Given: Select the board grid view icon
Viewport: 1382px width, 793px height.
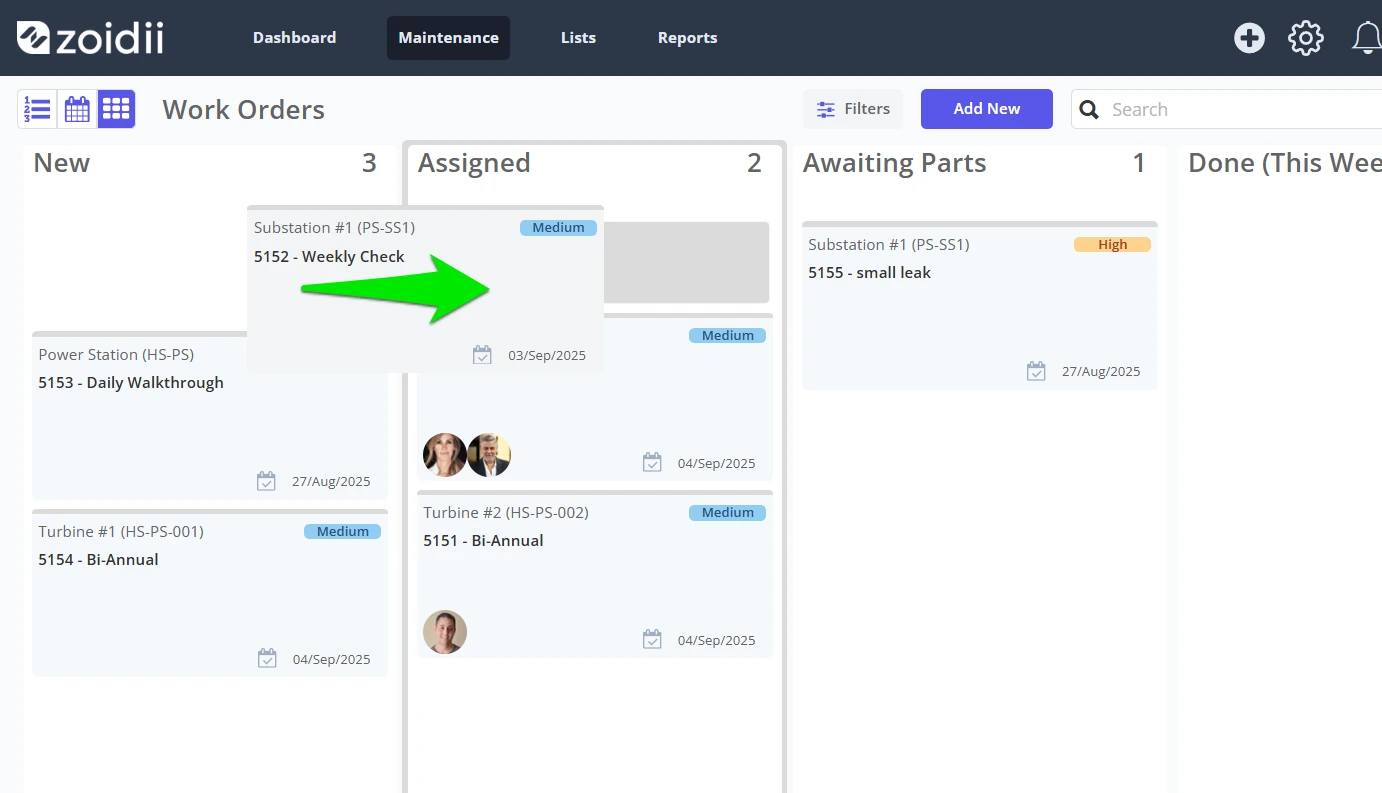Looking at the screenshot, I should 116,109.
